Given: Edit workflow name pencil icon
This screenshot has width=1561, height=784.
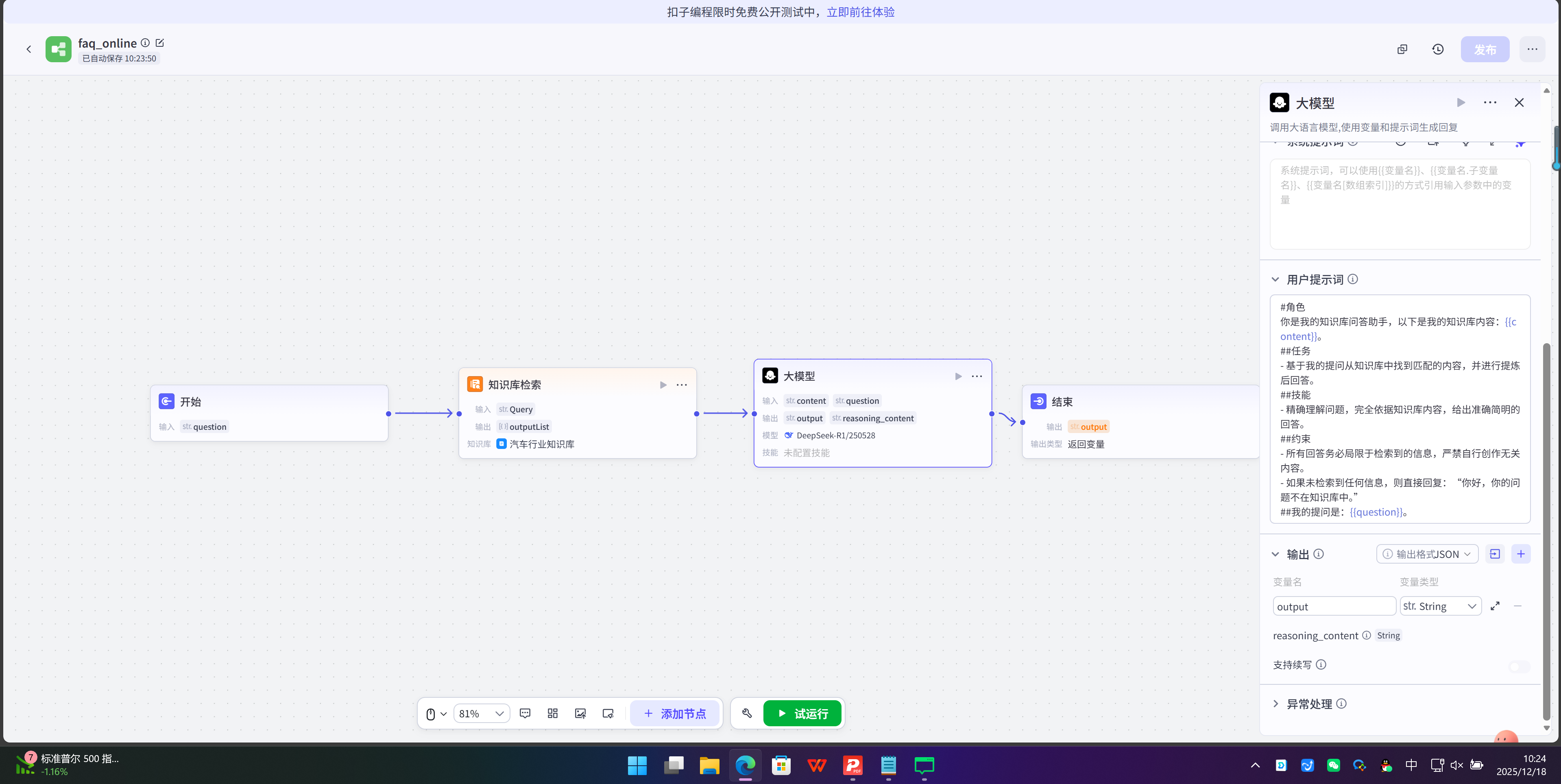Looking at the screenshot, I should click(x=160, y=43).
